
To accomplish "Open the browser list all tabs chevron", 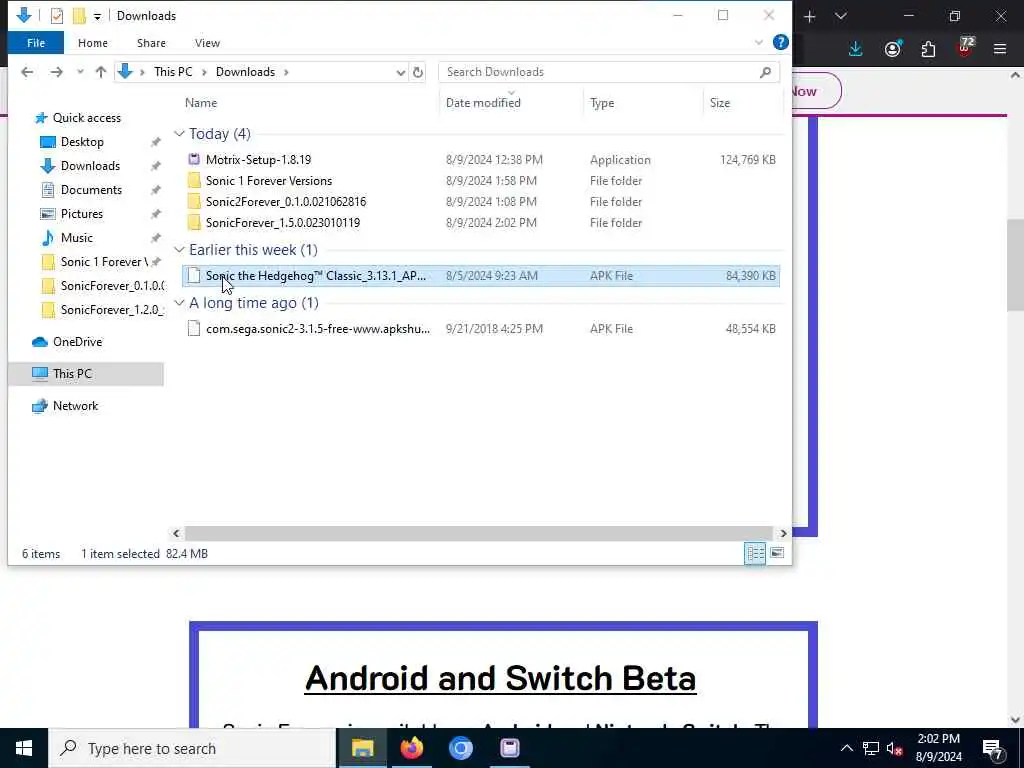I will pos(840,16).
